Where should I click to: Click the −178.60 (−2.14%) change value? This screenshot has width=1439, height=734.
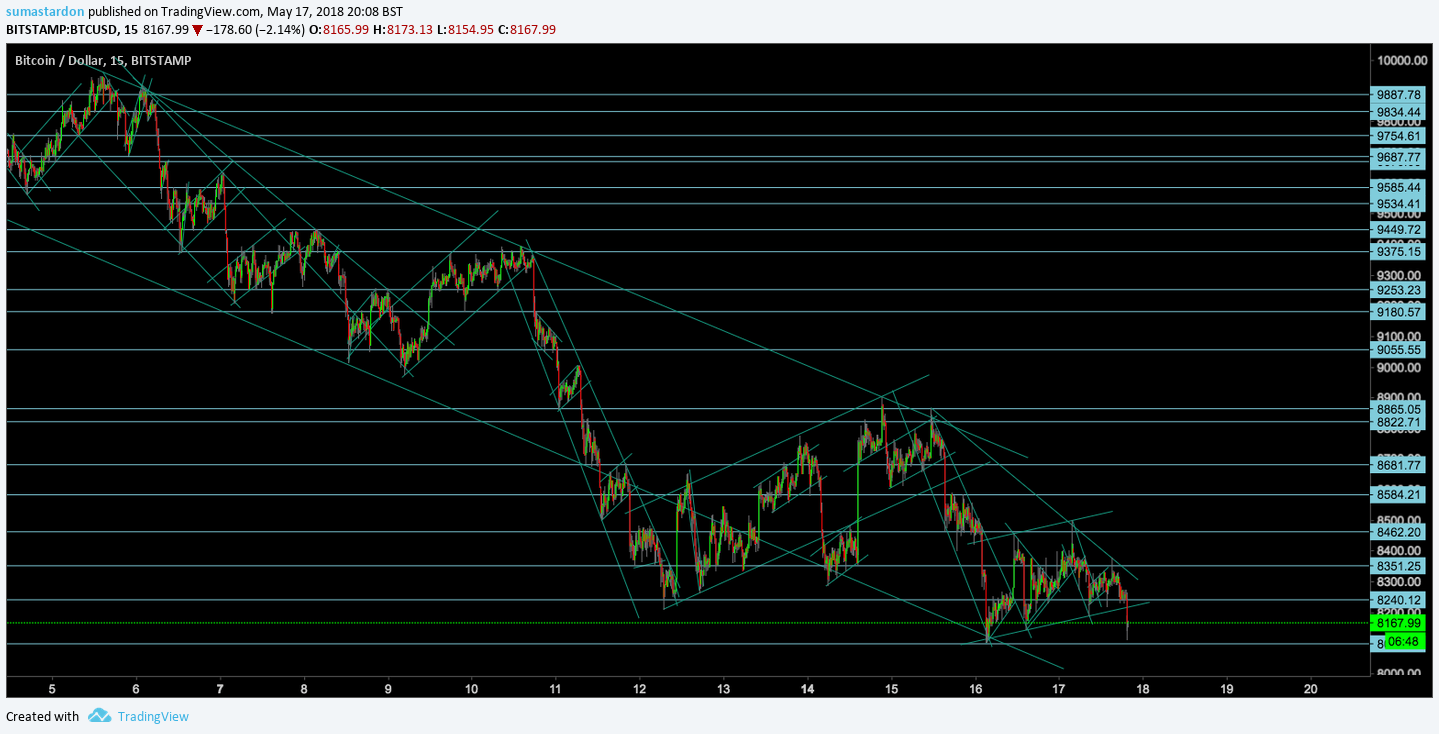click(x=255, y=29)
